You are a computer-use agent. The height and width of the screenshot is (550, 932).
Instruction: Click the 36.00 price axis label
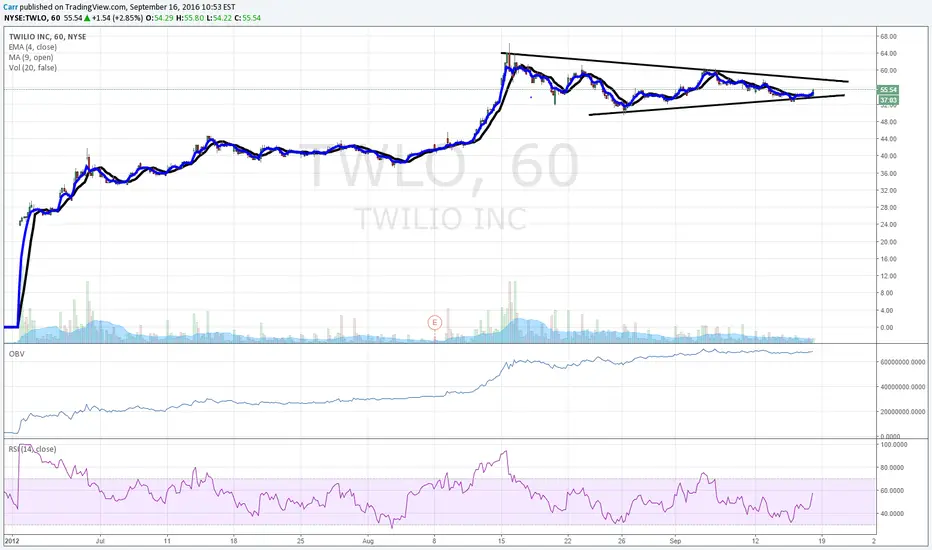(x=888, y=174)
